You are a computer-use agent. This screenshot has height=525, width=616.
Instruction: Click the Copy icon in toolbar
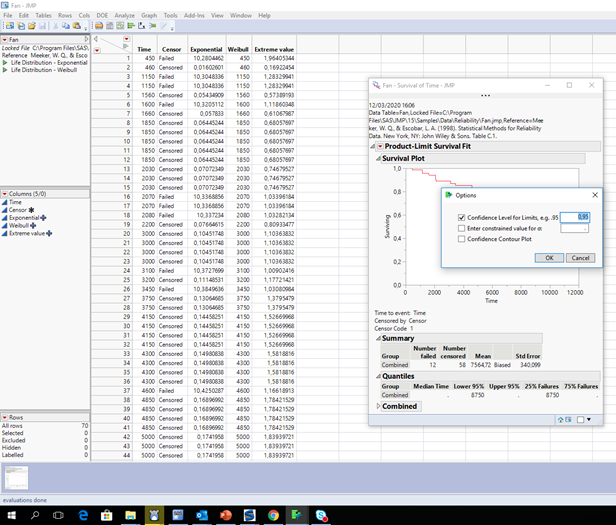tap(66, 26)
